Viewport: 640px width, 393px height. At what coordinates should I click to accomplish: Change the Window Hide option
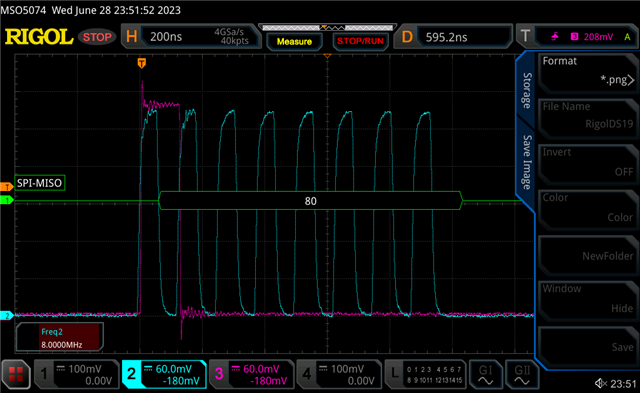587,299
